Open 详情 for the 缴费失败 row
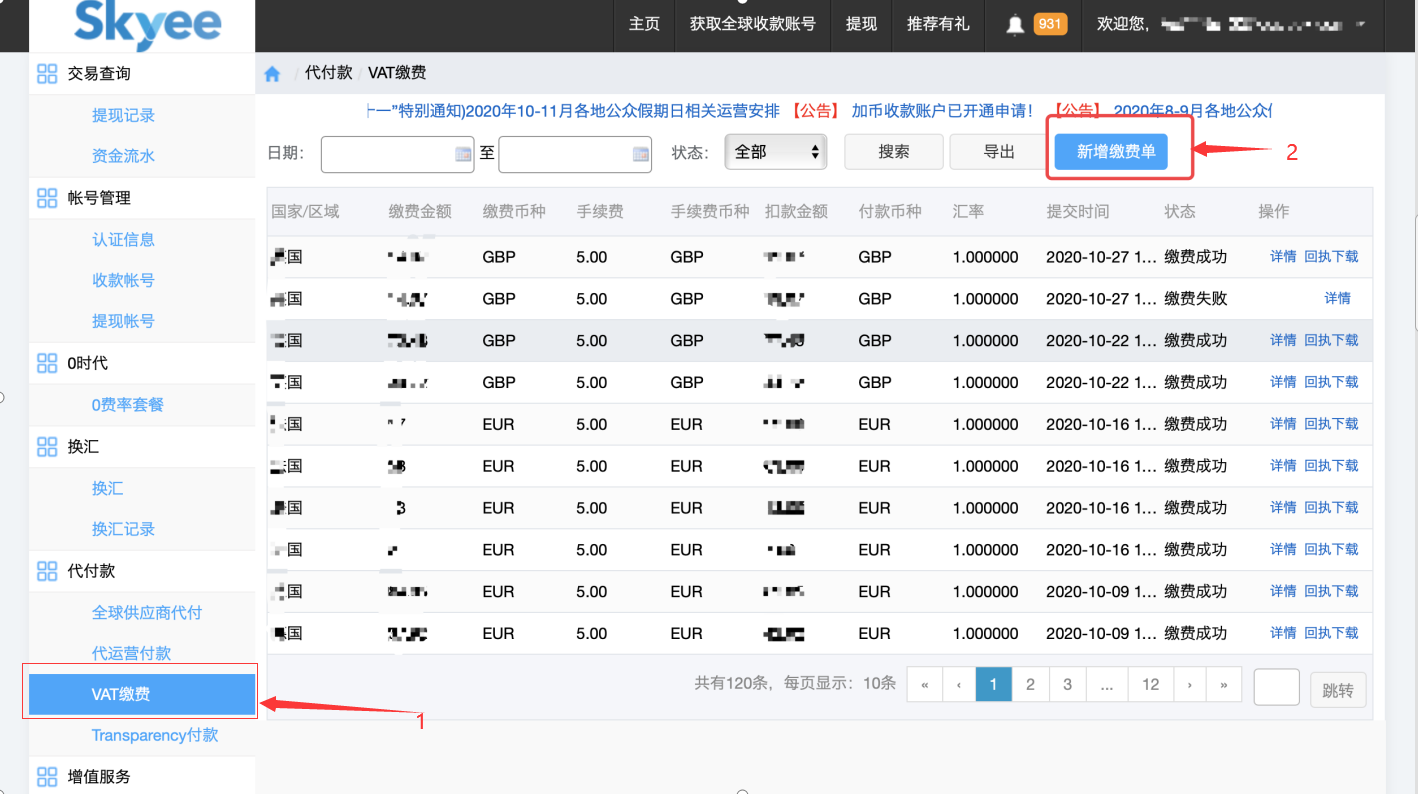 coord(1337,298)
